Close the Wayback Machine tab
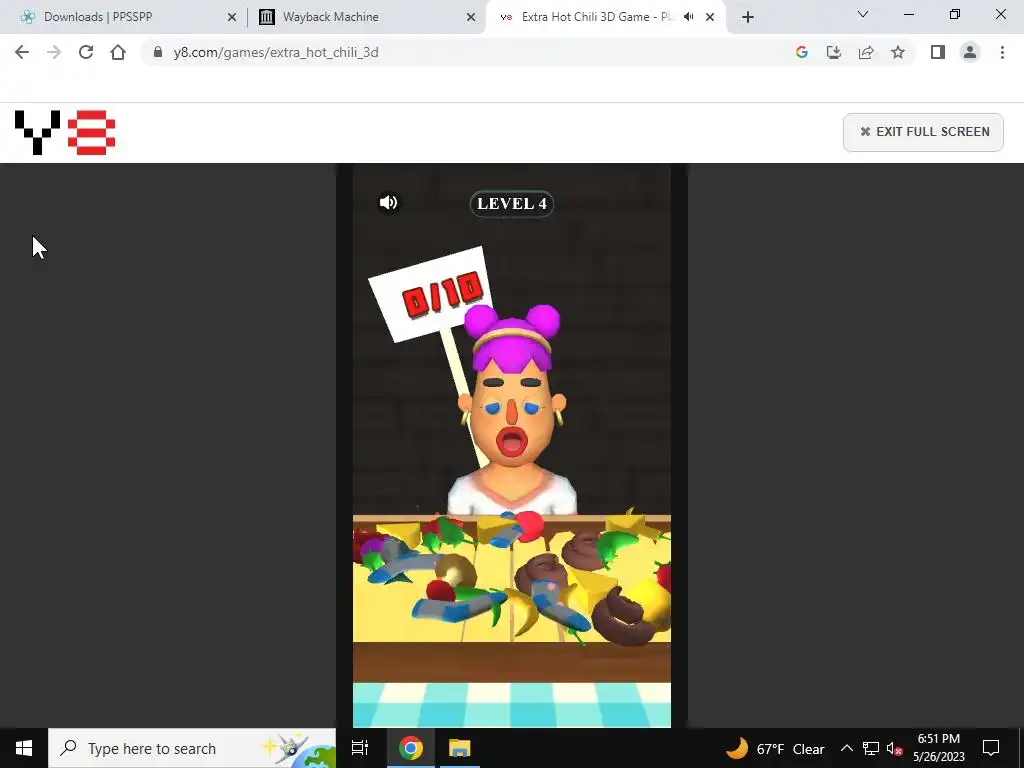The width and height of the screenshot is (1024, 768). [x=471, y=18]
